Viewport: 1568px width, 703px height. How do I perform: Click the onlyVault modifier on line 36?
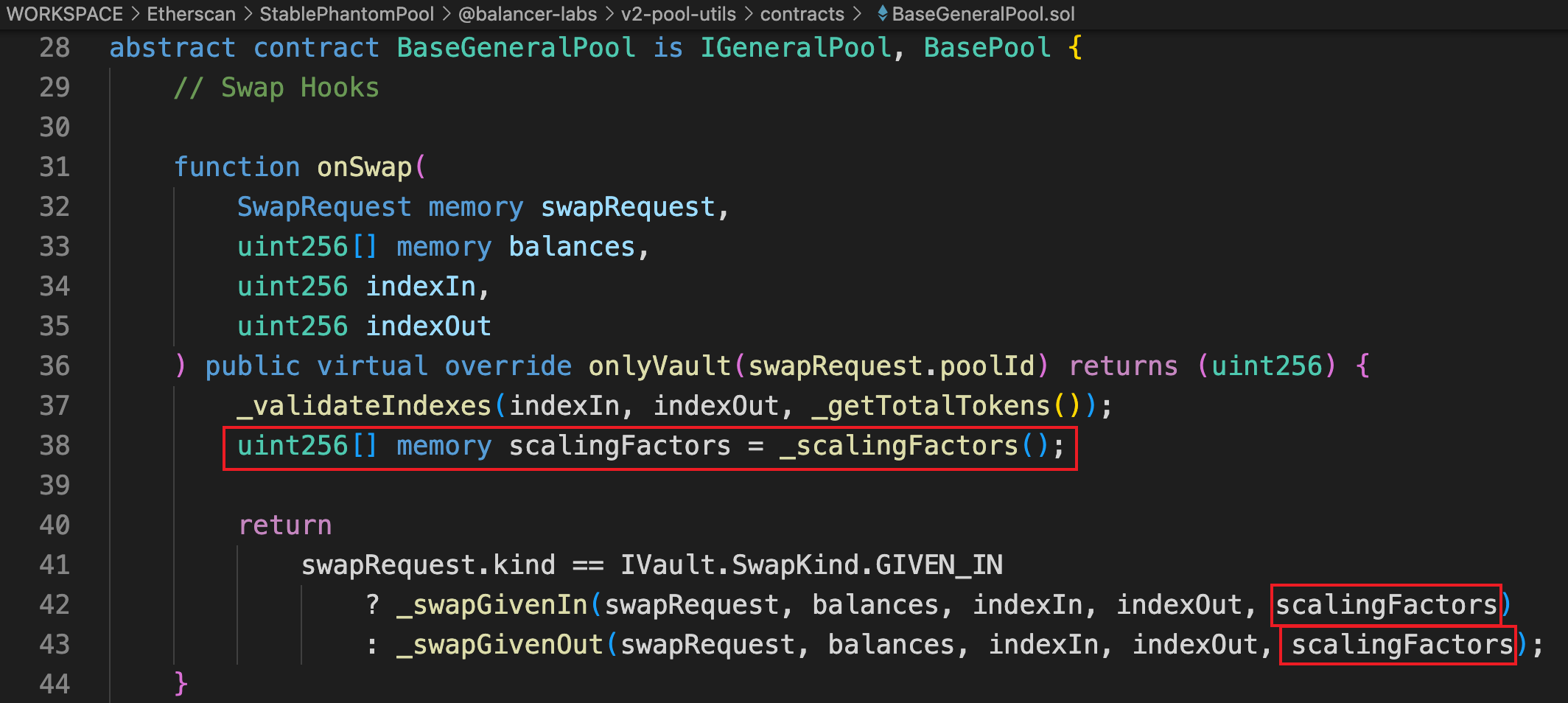click(x=659, y=366)
